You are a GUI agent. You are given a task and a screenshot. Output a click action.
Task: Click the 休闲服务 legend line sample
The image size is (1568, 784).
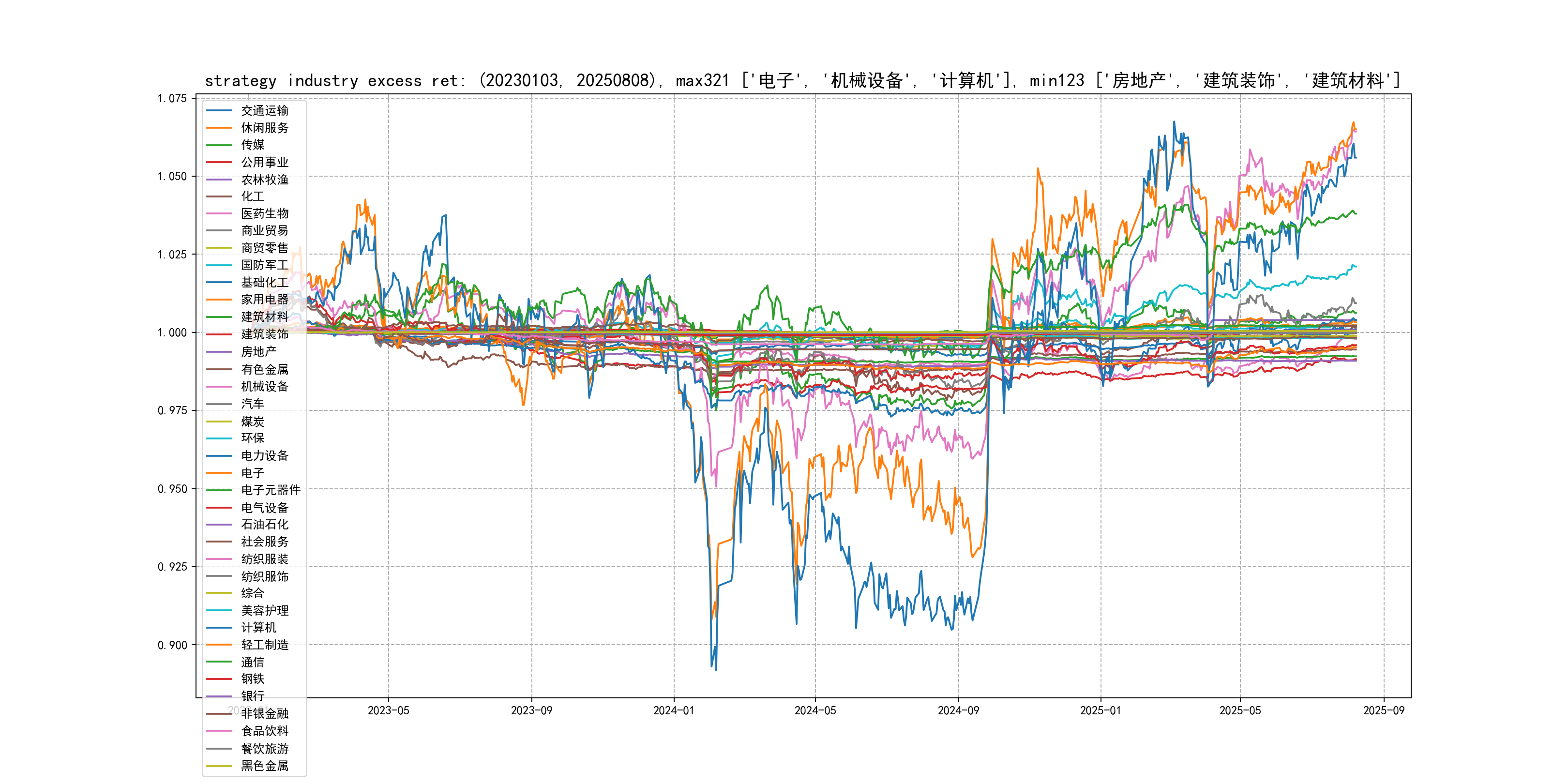pos(219,128)
